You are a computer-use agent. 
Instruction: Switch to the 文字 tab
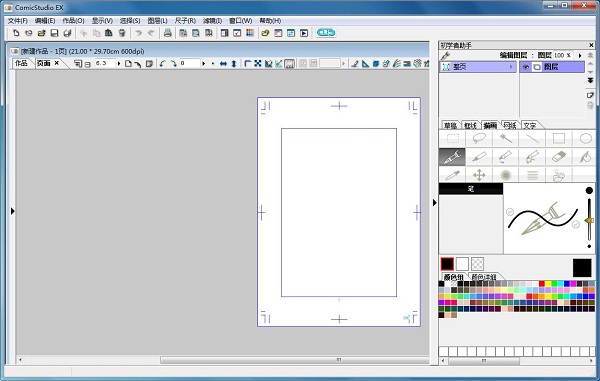(530, 125)
